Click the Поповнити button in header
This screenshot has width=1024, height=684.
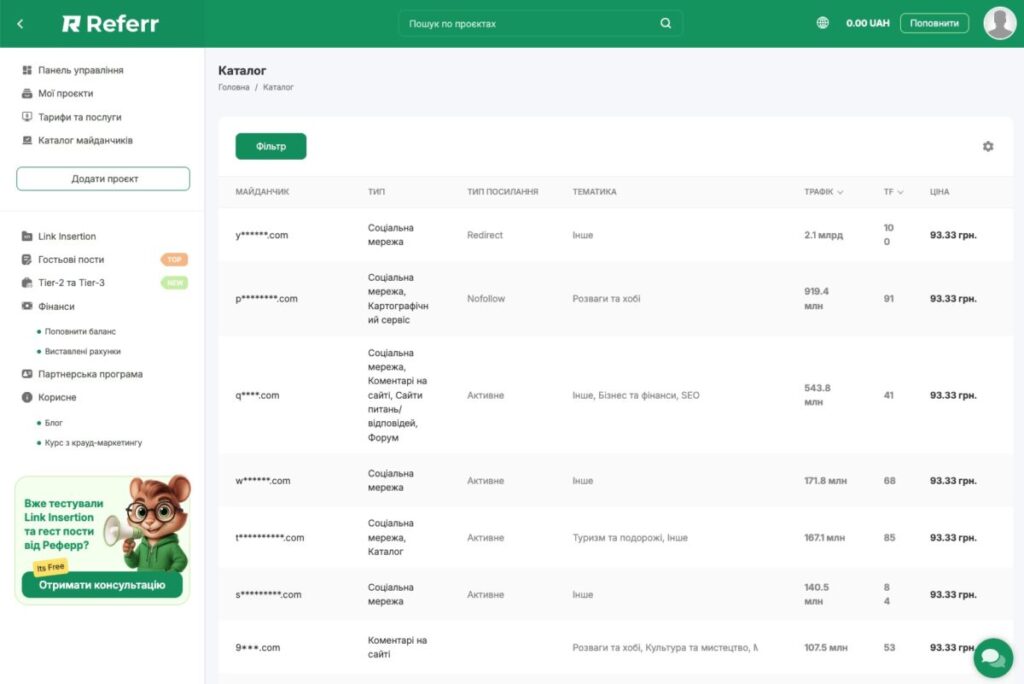click(x=934, y=23)
